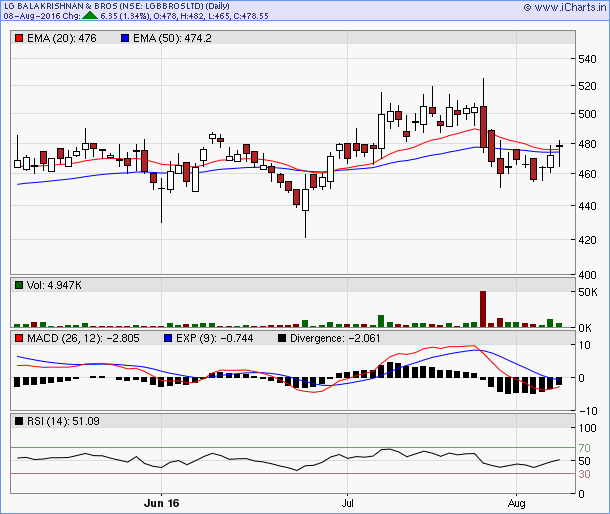This screenshot has height=514, width=610.
Task: Click the 540 price axis label
Action: pyautogui.click(x=587, y=59)
